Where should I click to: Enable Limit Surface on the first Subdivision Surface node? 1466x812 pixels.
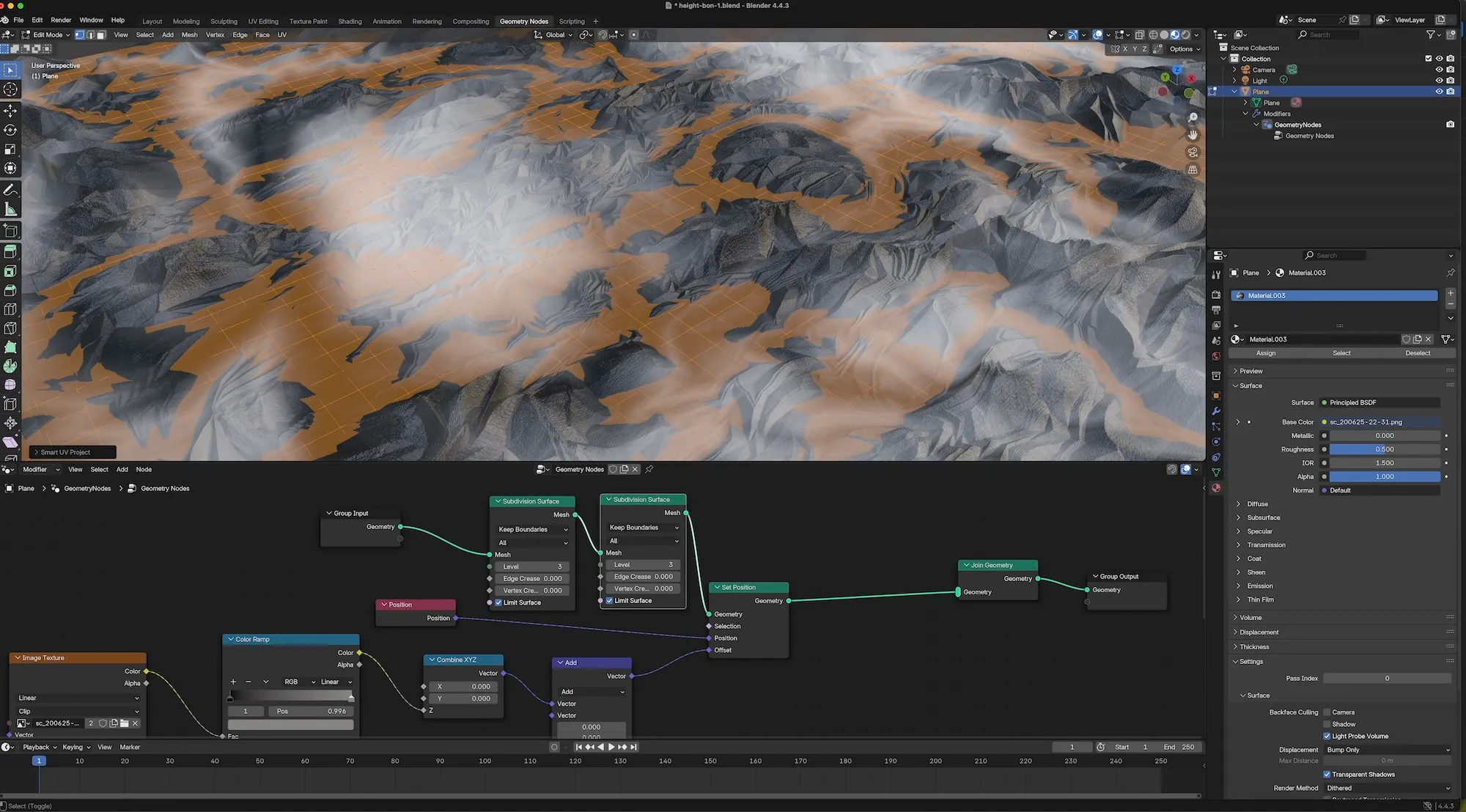click(x=498, y=602)
